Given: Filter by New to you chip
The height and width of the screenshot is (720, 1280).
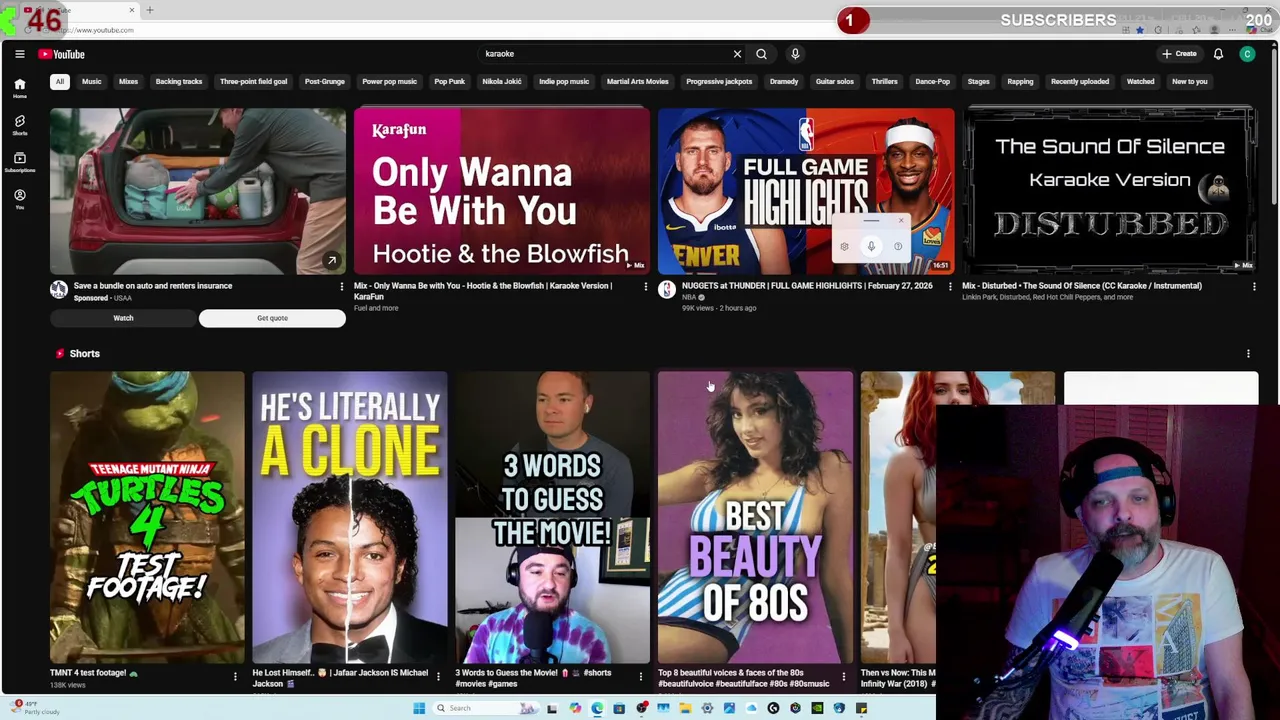Looking at the screenshot, I should [x=1189, y=81].
